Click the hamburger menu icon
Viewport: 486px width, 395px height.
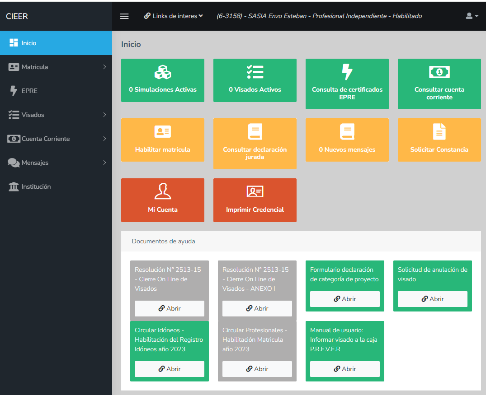(124, 16)
